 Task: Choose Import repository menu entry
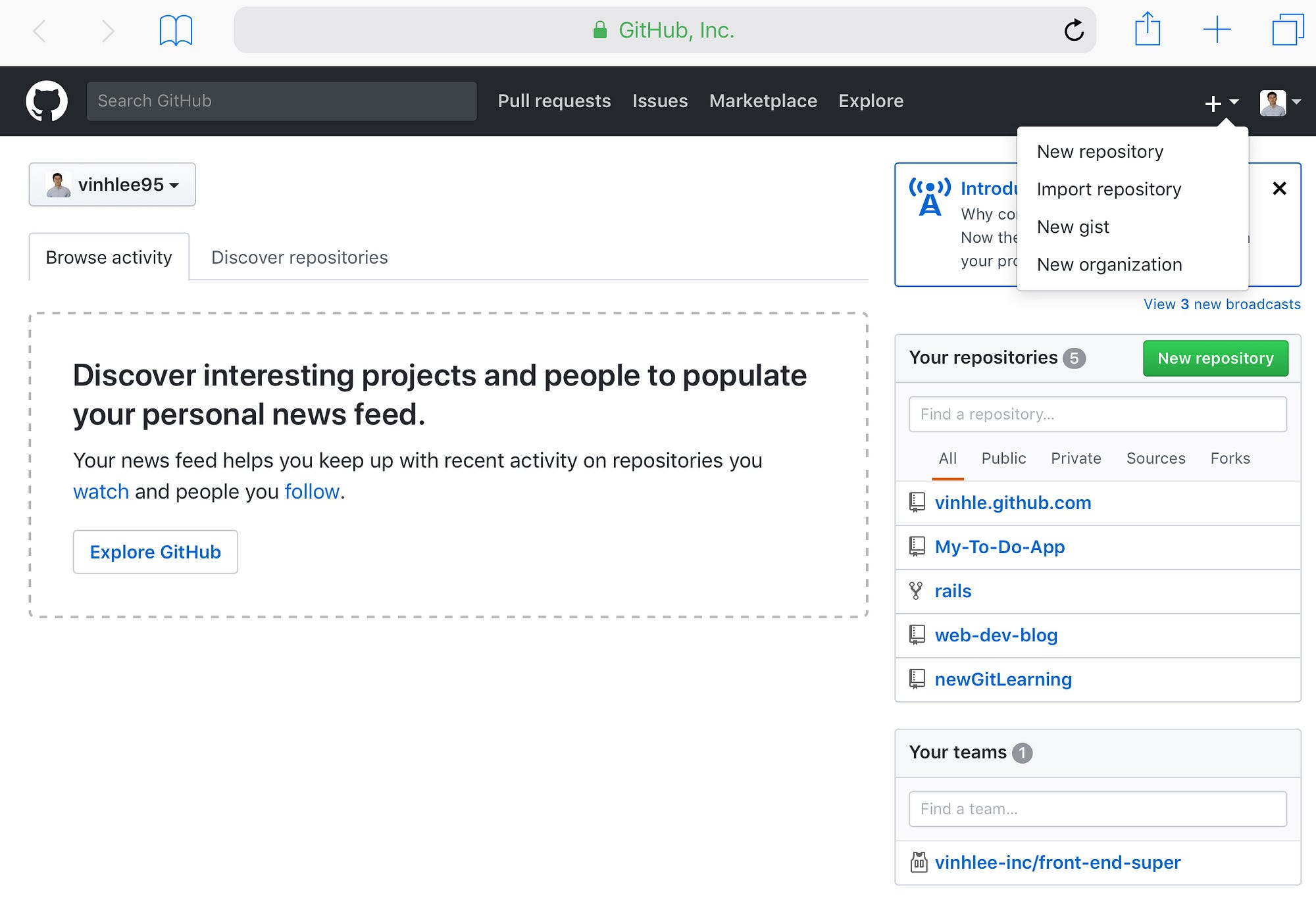click(x=1109, y=189)
